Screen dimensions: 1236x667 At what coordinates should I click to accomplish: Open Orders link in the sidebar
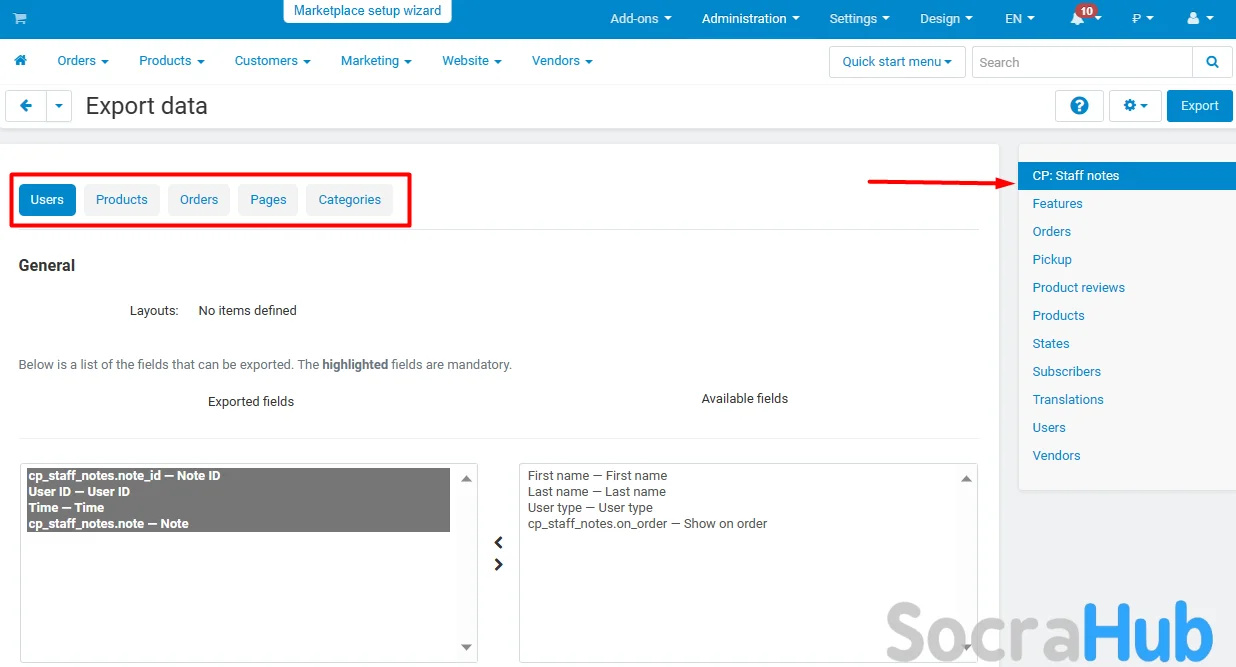[x=1051, y=232]
